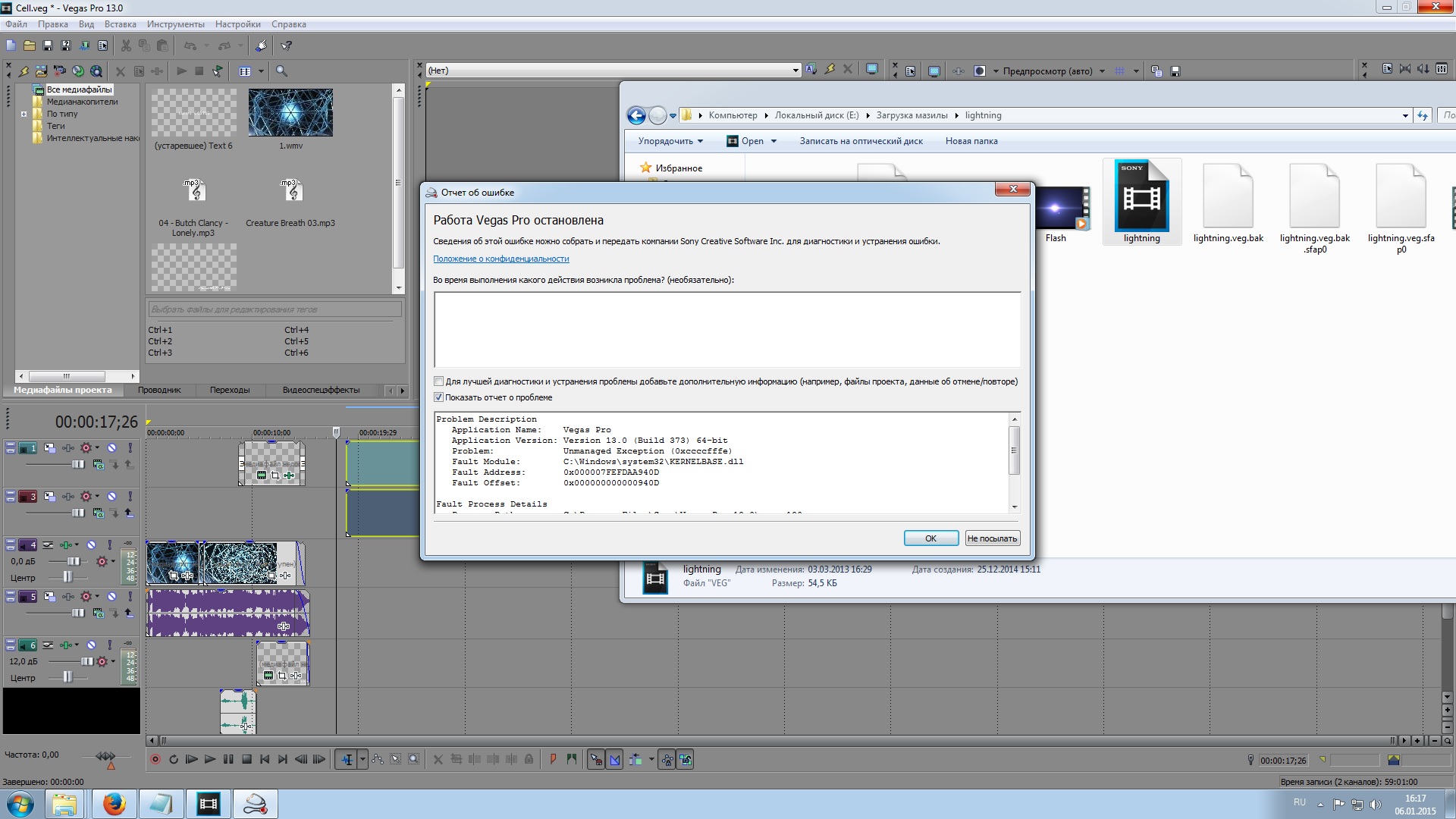
Task: Click Новая папка in Explorer window
Action: [971, 141]
